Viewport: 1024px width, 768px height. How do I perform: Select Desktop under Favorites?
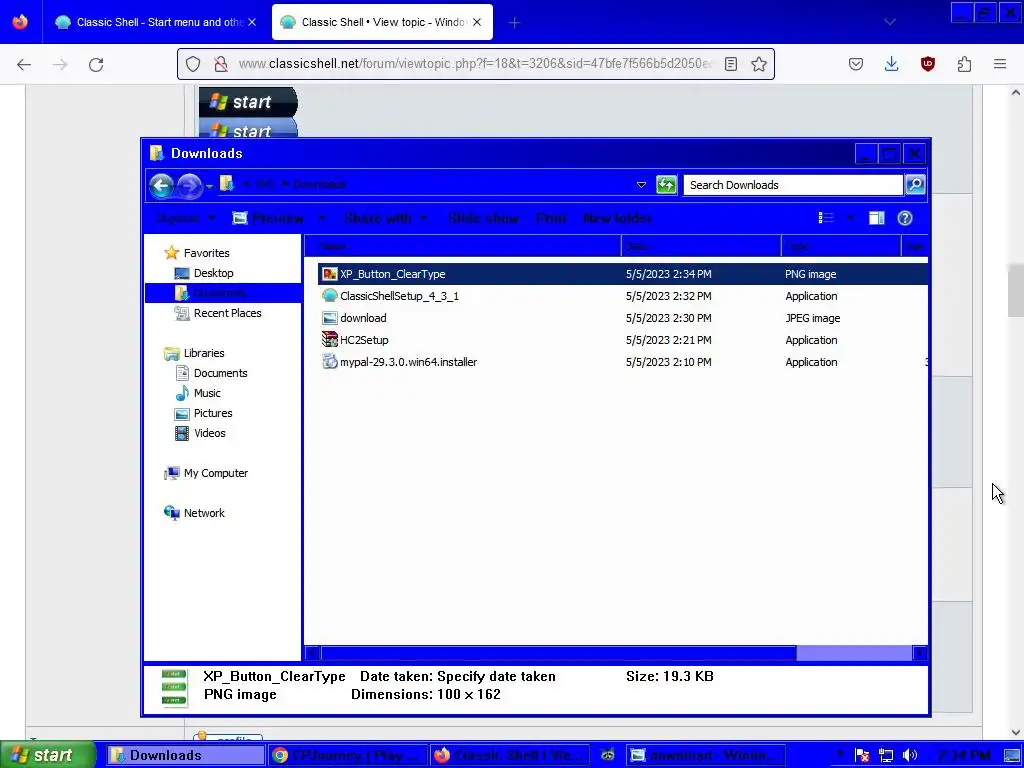click(213, 273)
